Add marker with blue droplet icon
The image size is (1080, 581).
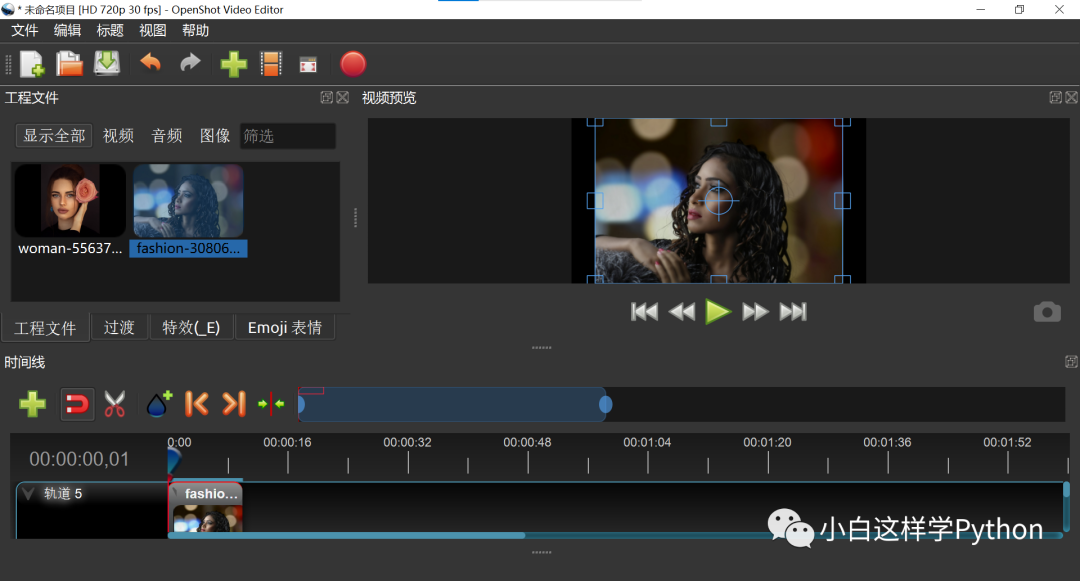coord(159,404)
